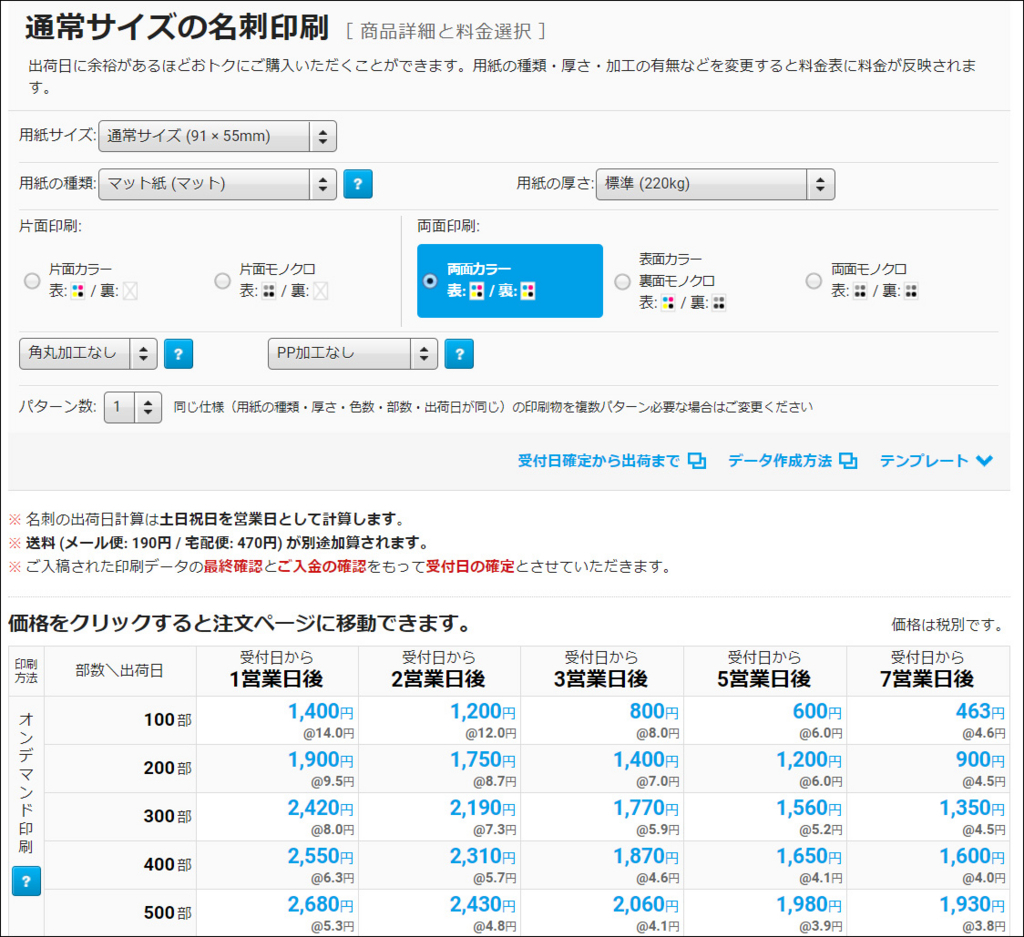Viewport: 1024px width, 937px height.
Task: Click price 900円 for 200部
Action: 980,760
